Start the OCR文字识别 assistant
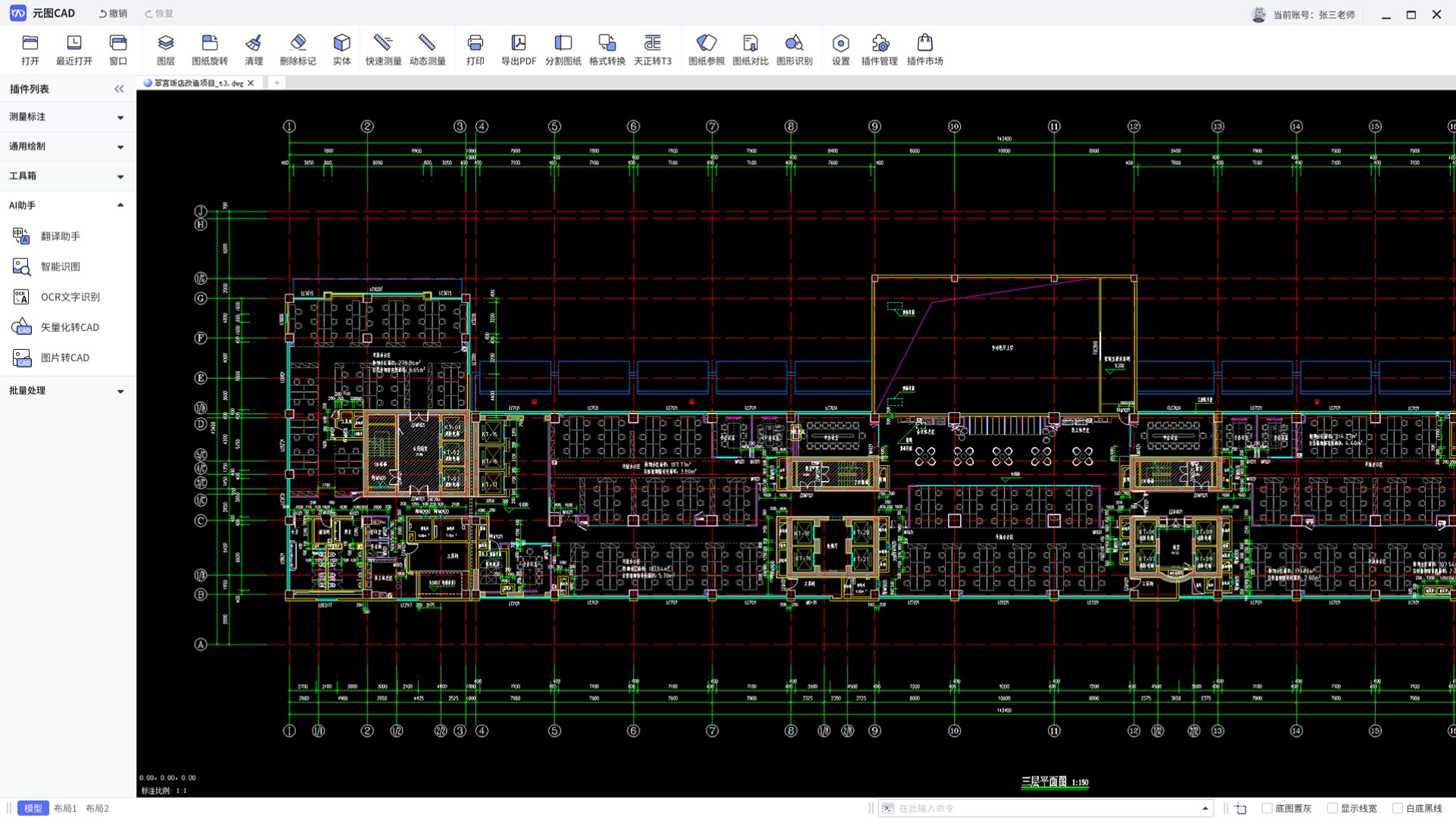The height and width of the screenshot is (818, 1456). coord(70,297)
